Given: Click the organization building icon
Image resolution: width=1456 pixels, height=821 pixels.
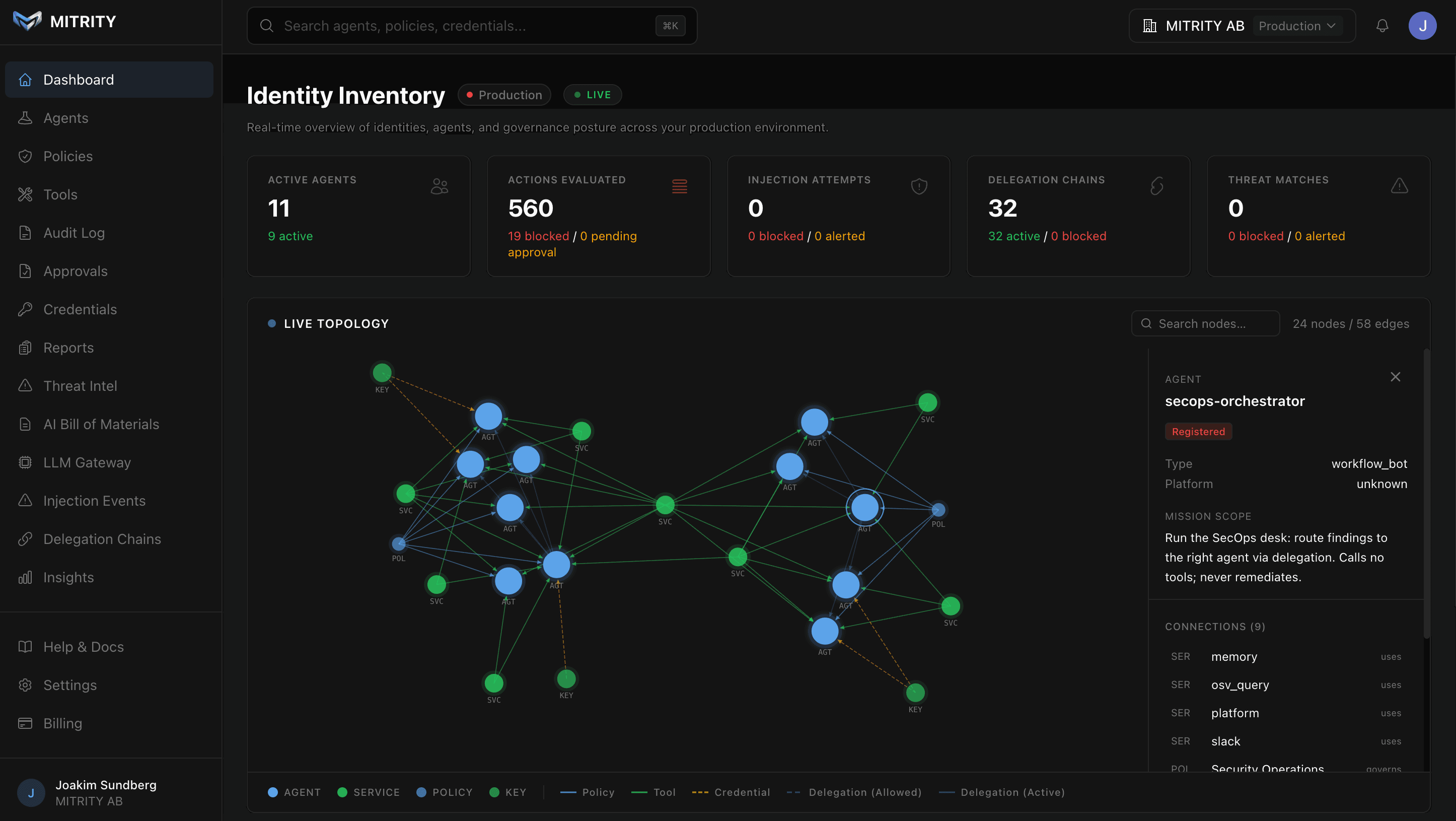Looking at the screenshot, I should 1149,26.
